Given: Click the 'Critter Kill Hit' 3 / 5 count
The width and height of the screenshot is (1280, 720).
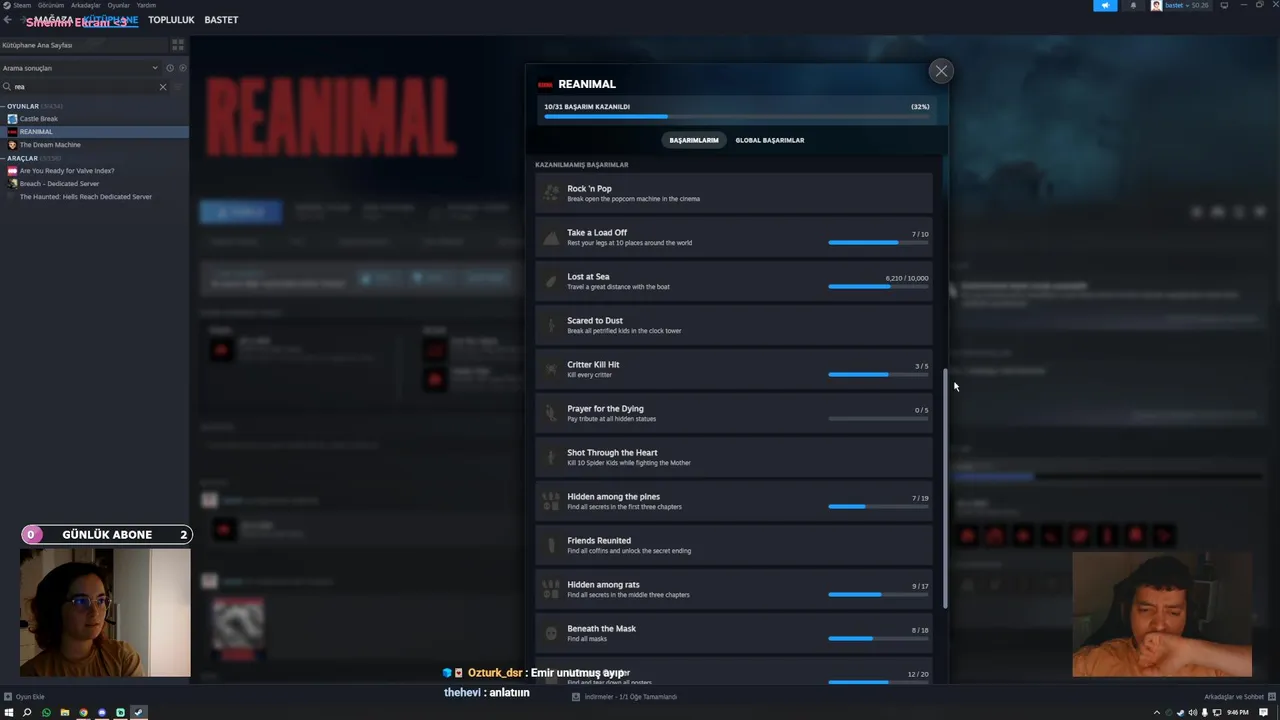Looking at the screenshot, I should click(x=921, y=366).
